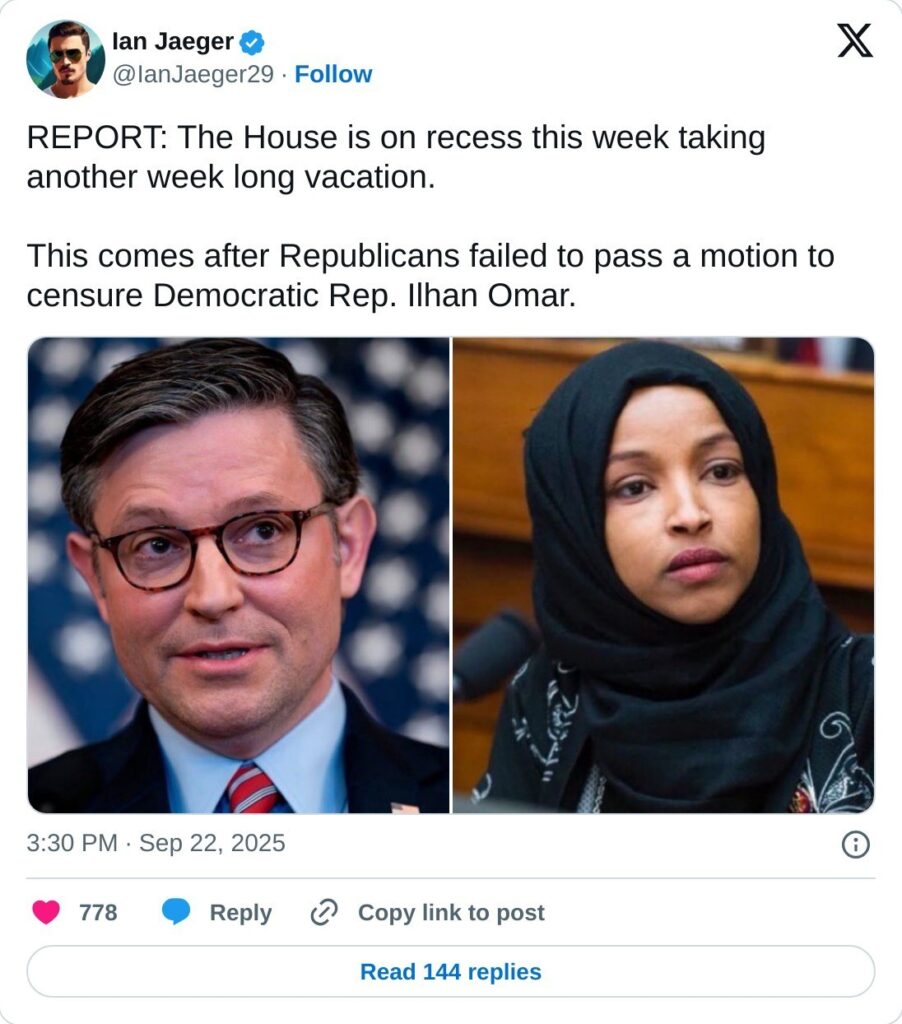The image size is (902, 1024).
Task: Select Copy link to post
Action: 451,912
